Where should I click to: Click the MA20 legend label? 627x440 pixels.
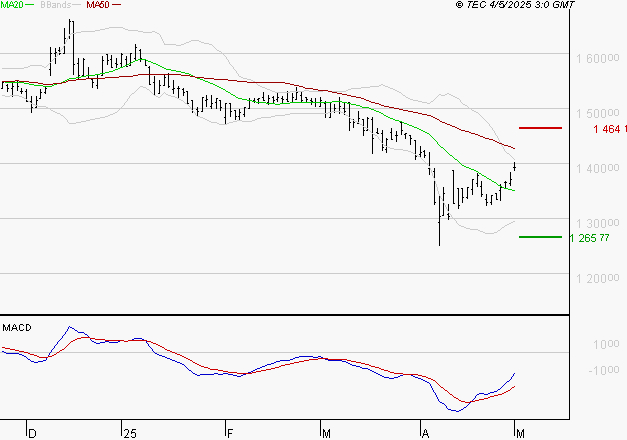[12, 5]
